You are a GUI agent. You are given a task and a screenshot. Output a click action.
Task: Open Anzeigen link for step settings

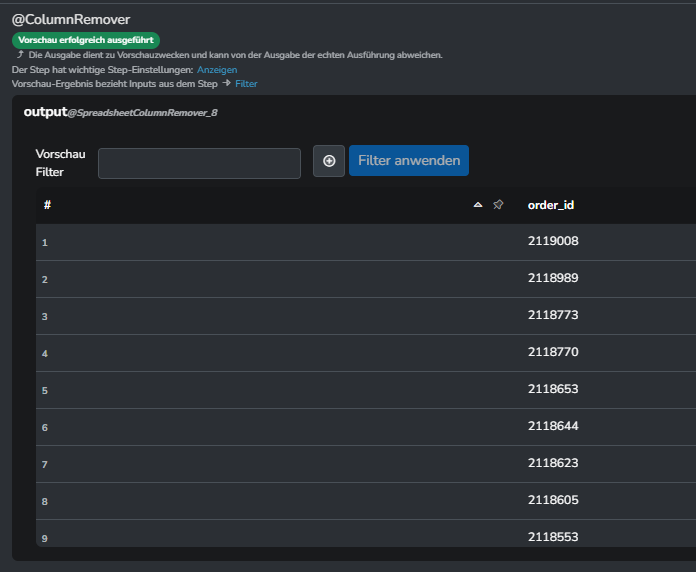pos(217,70)
